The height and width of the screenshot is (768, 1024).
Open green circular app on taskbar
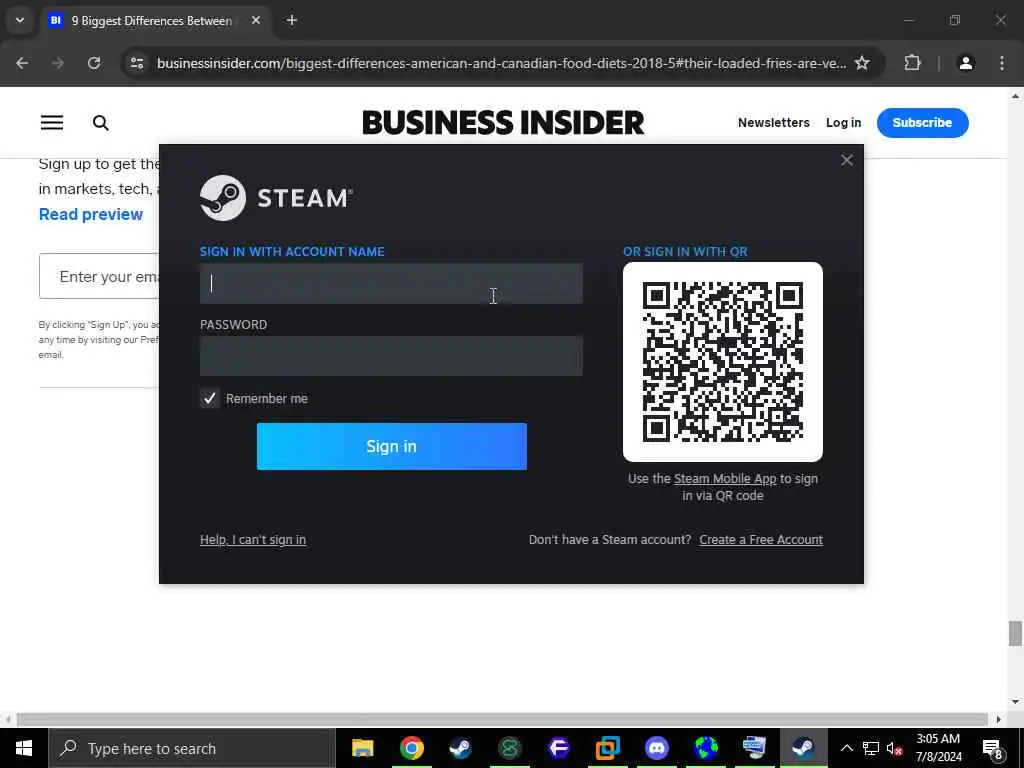coord(509,748)
